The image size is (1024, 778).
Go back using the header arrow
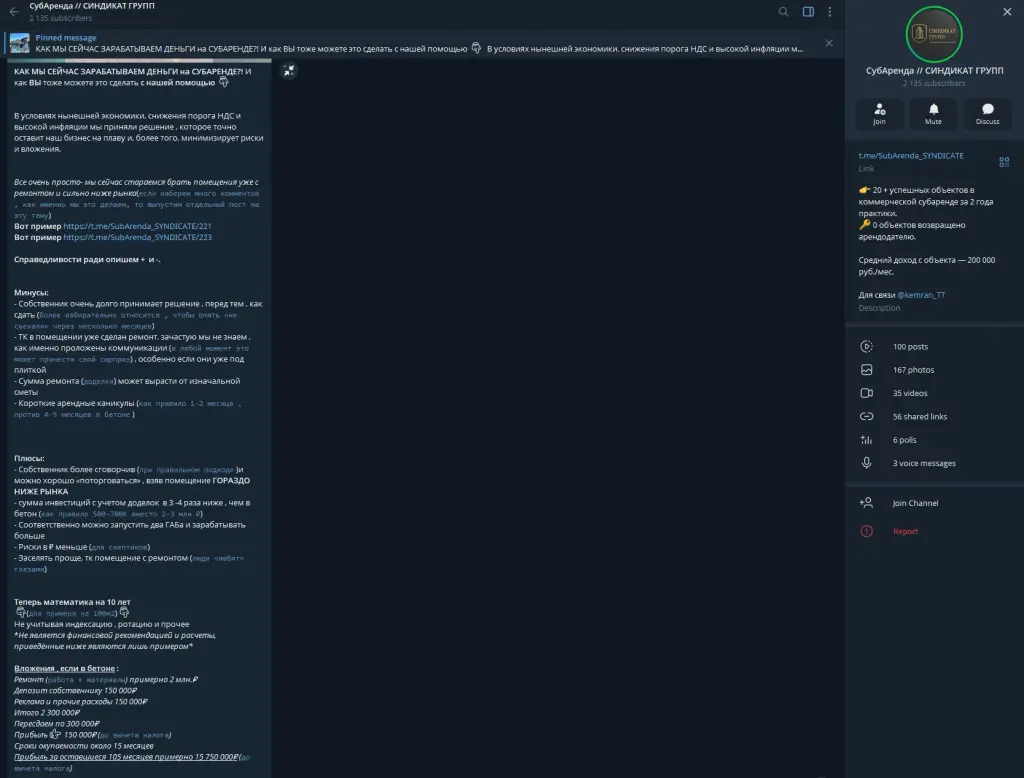tap(14, 12)
